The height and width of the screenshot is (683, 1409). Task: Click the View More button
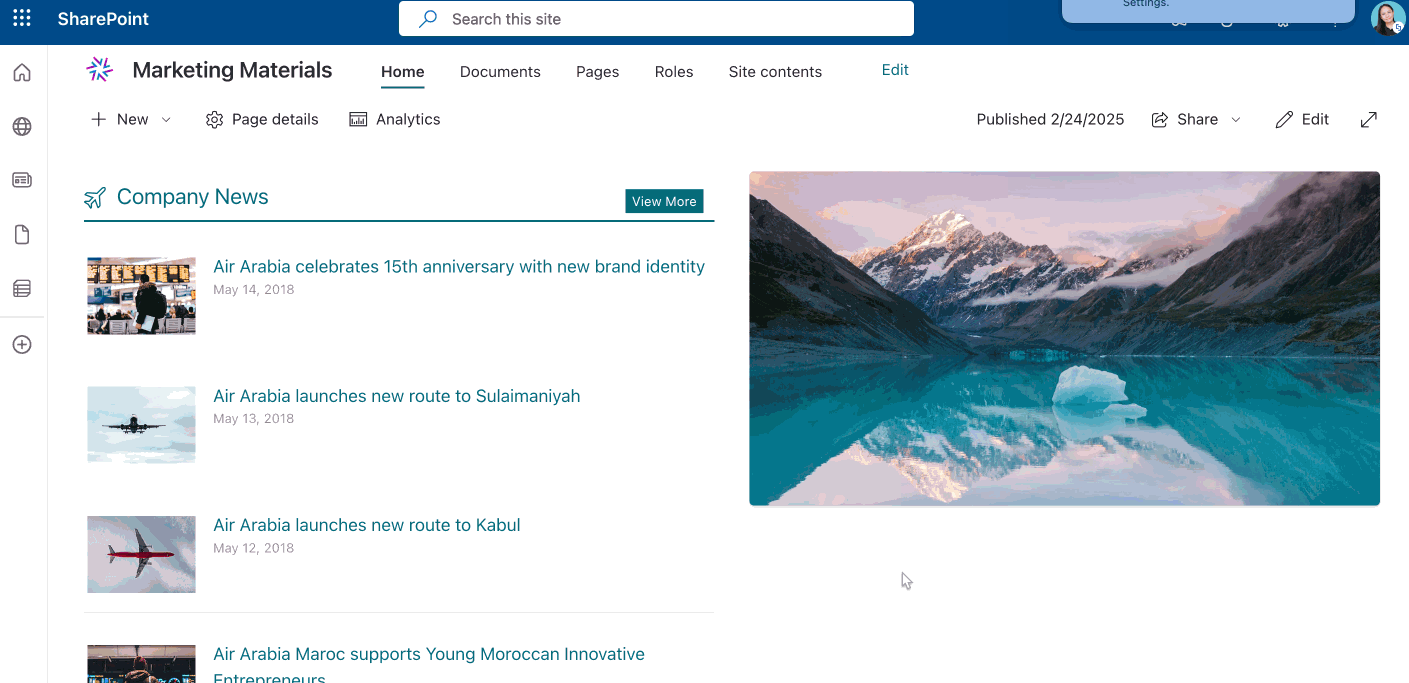point(664,201)
